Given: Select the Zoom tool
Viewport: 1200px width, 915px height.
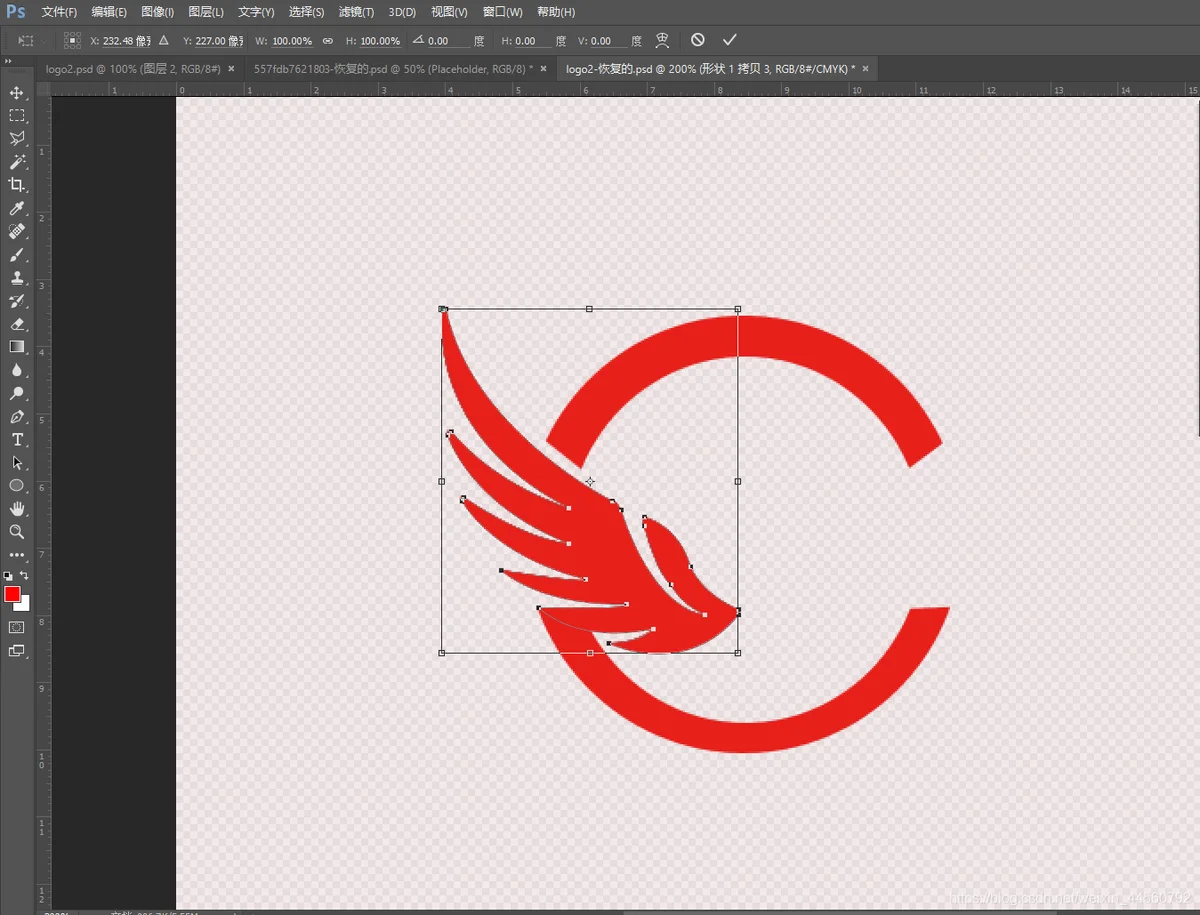Looking at the screenshot, I should (x=17, y=532).
